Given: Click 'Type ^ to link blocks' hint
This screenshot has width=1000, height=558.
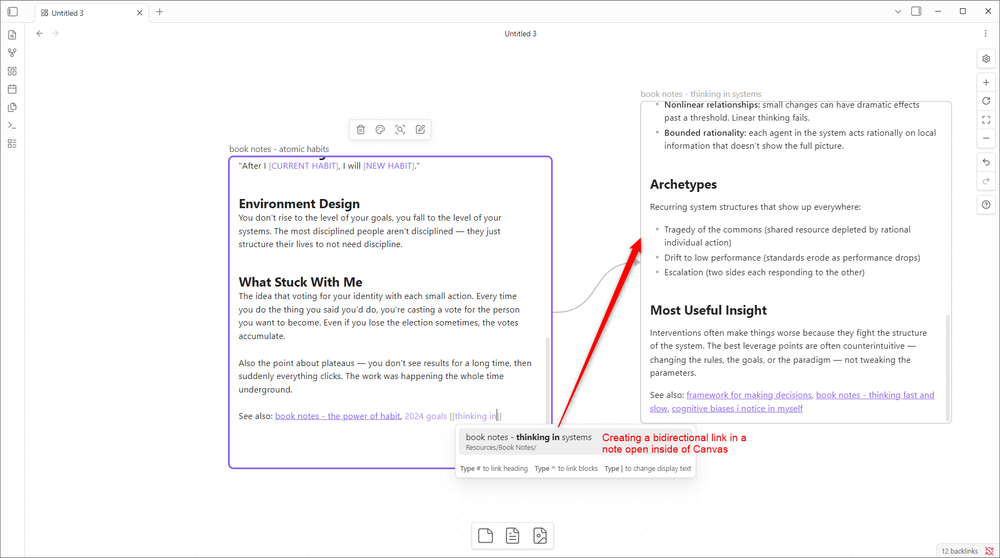Looking at the screenshot, I should 566,469.
